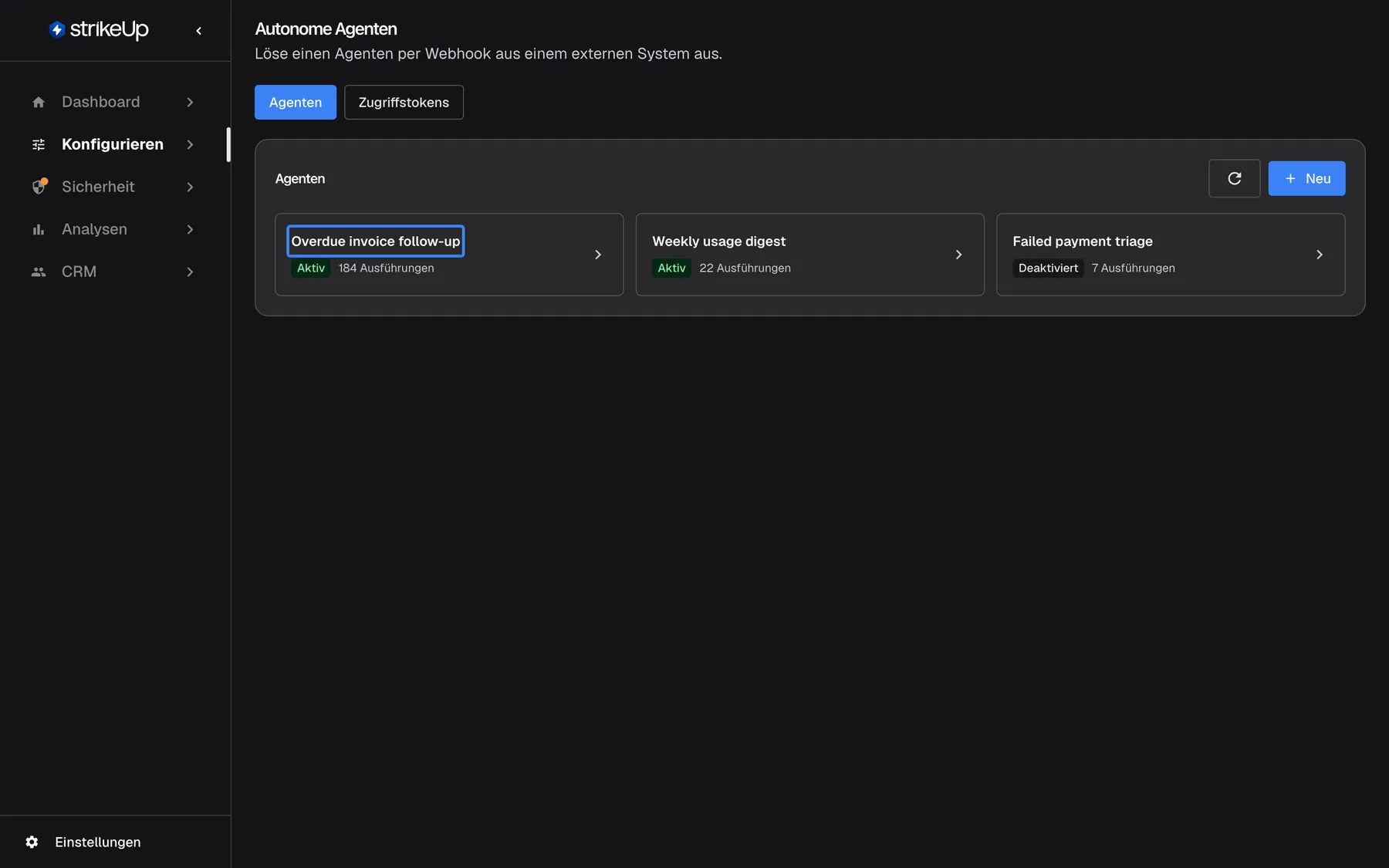The width and height of the screenshot is (1389, 868).
Task: Click the Dashboard home icon
Action: 39,102
